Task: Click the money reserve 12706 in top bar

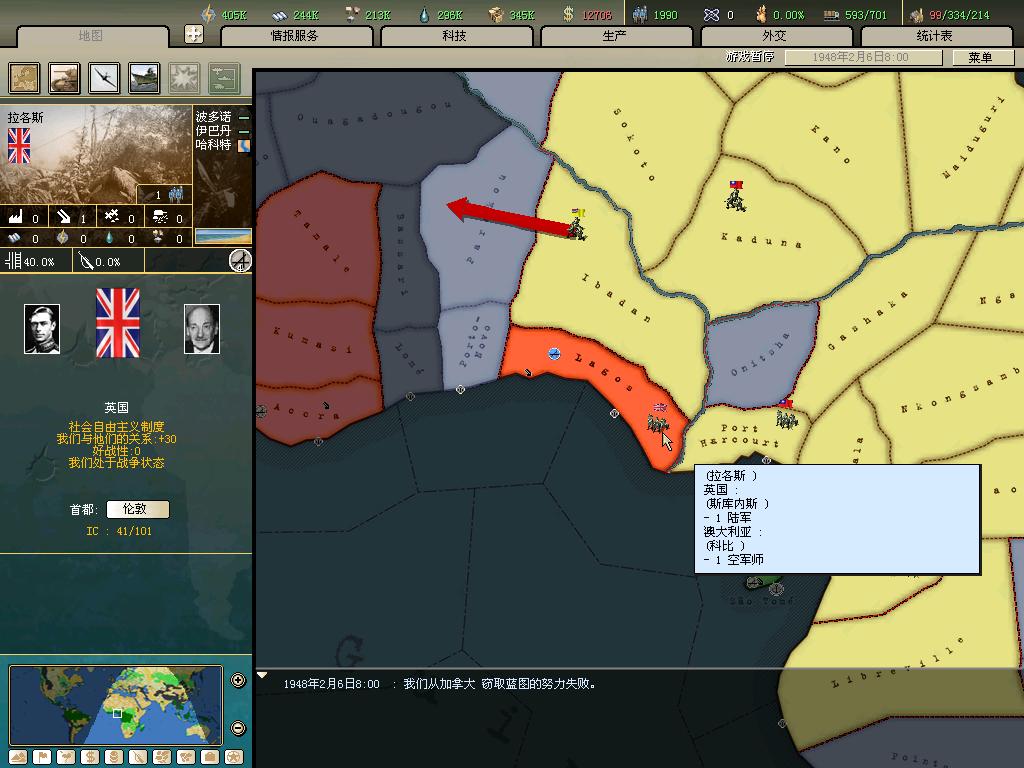Action: coord(588,14)
